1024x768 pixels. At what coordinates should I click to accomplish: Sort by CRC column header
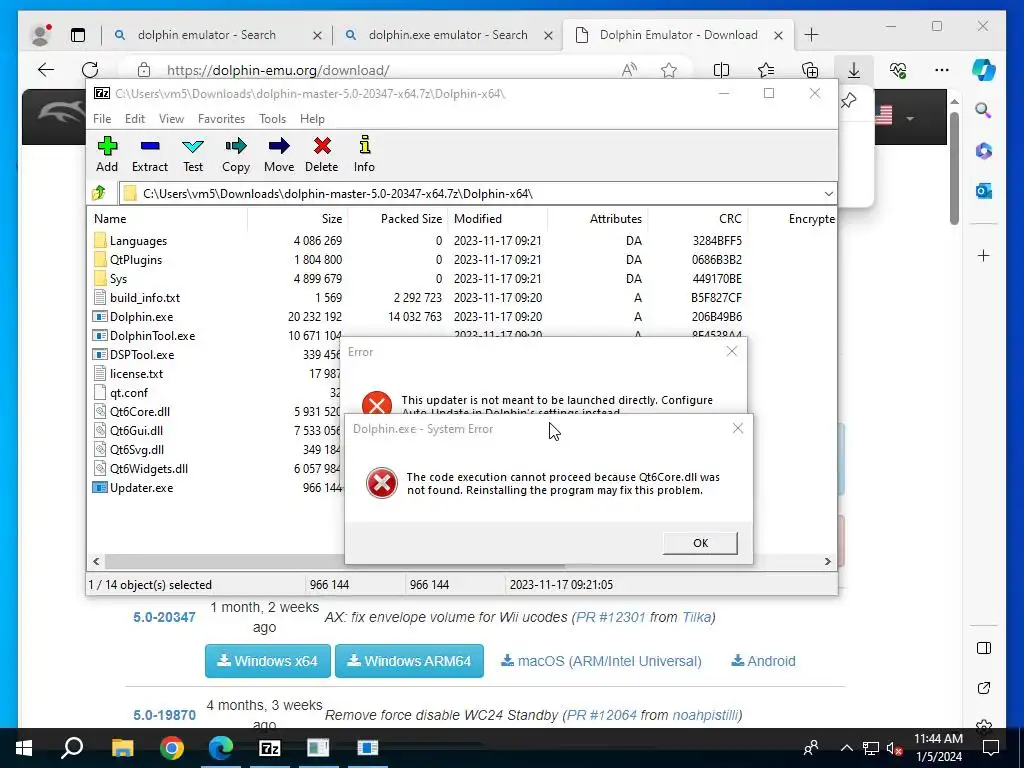pos(697,219)
